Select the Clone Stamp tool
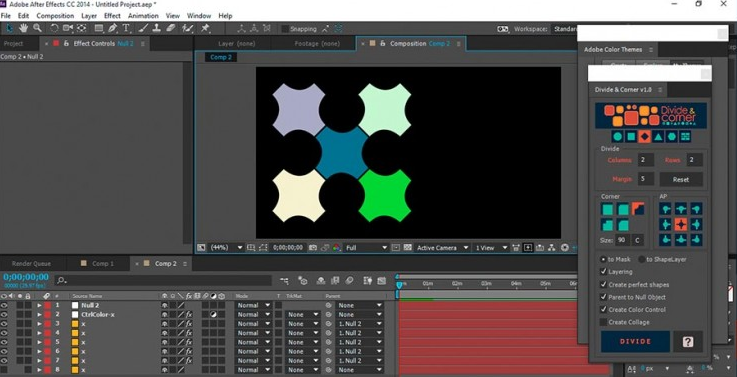The image size is (737, 377). [x=157, y=28]
